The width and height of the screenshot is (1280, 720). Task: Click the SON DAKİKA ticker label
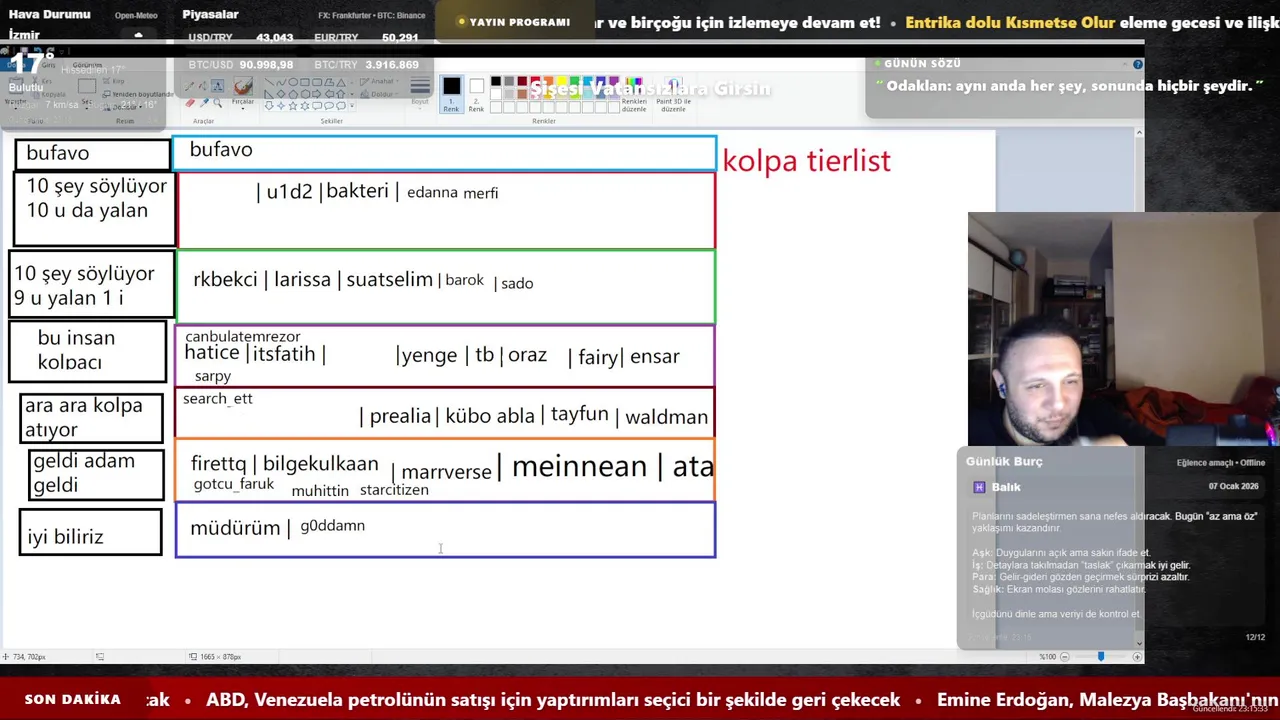(x=72, y=699)
